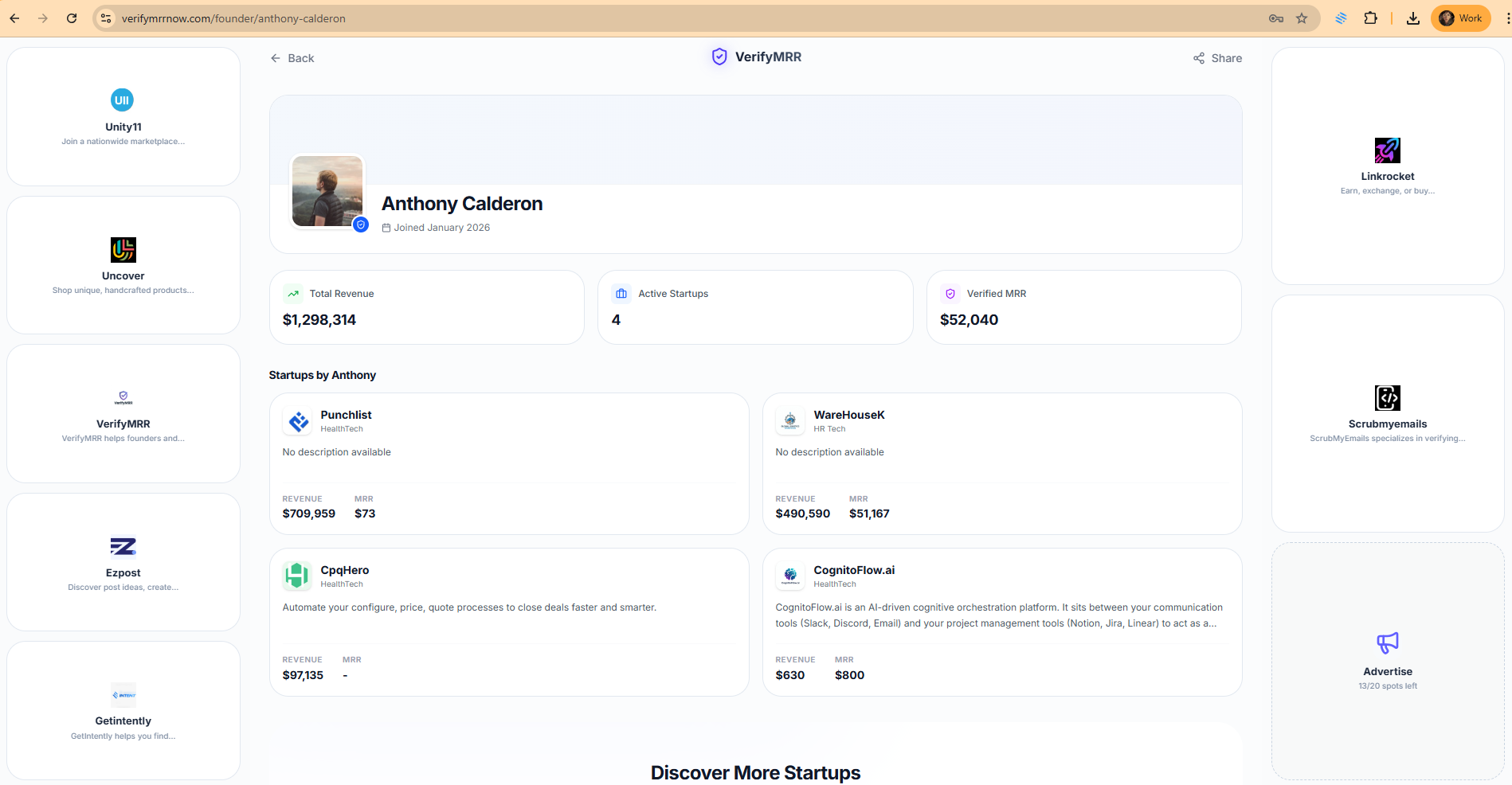
Task: Open the Downloads panel in the browser
Action: click(1413, 18)
